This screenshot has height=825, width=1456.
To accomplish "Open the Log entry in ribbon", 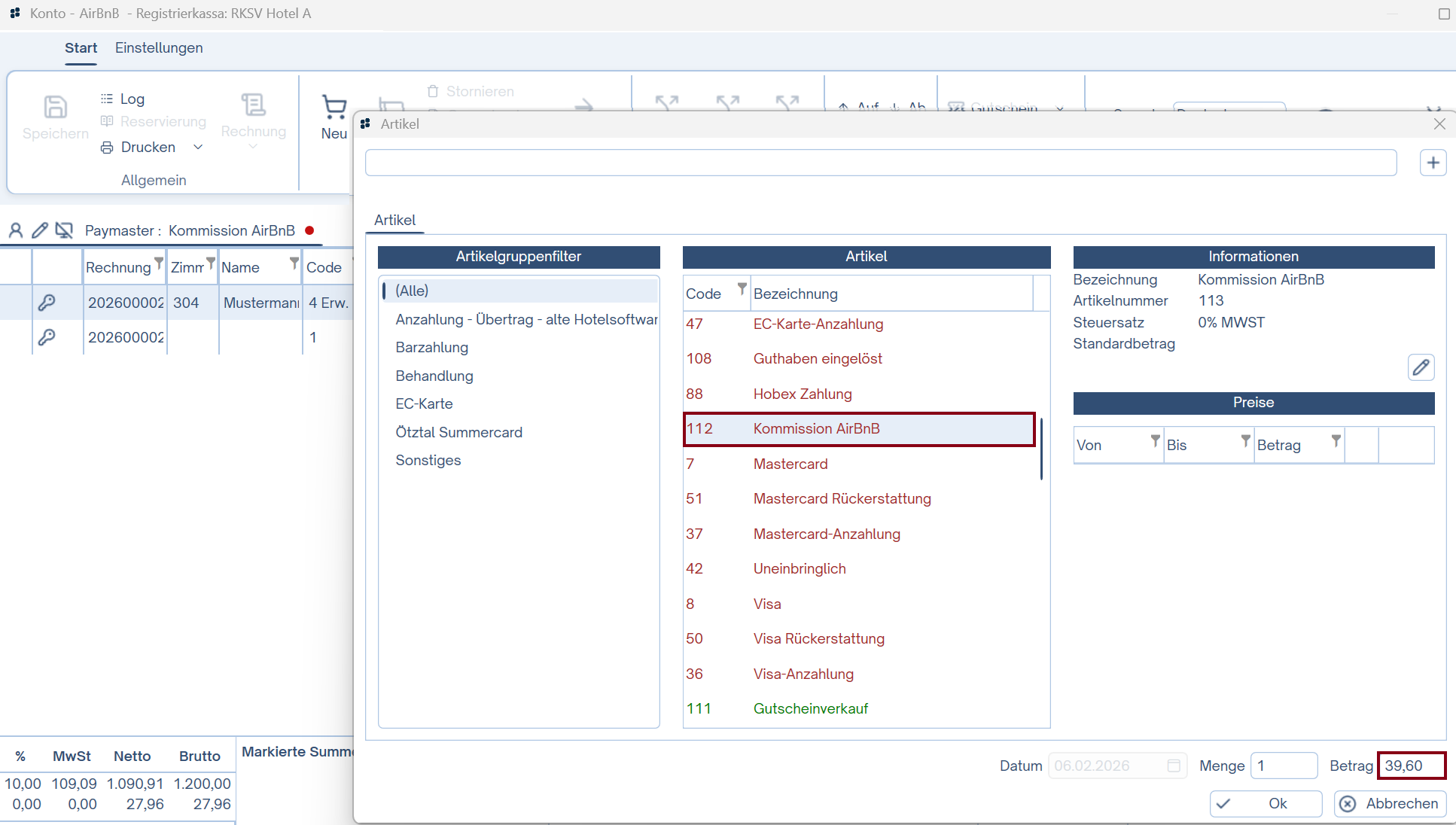I will [131, 99].
